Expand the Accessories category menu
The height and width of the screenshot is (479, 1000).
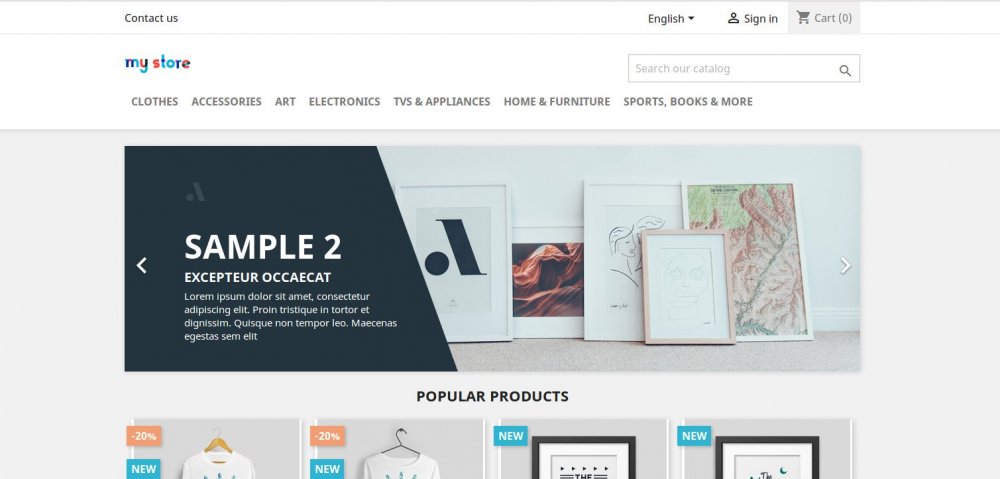[226, 101]
